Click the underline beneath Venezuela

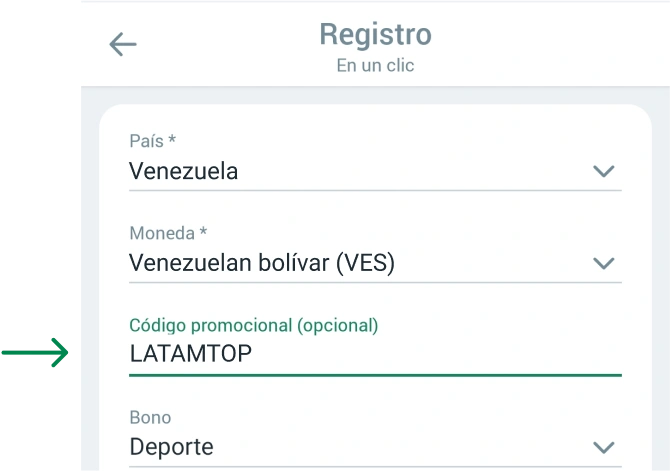coord(375,190)
